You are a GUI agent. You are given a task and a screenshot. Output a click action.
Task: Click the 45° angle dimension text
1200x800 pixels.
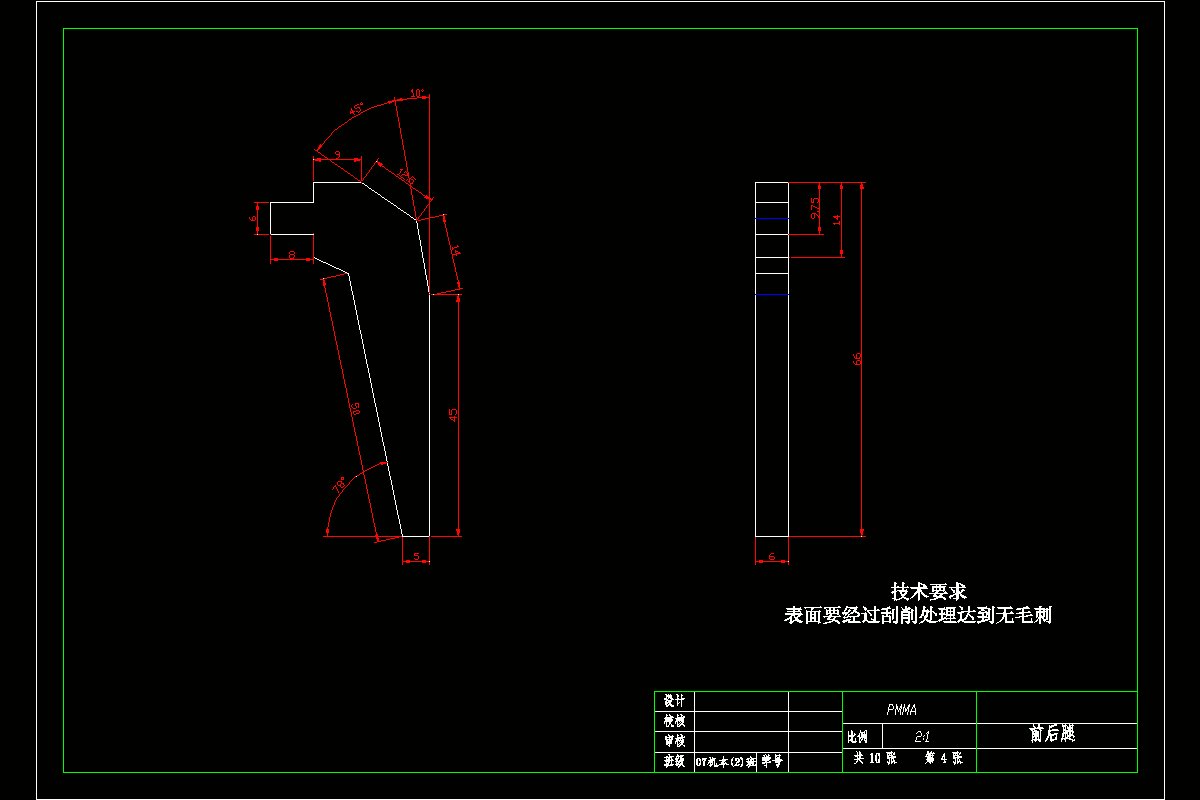pyautogui.click(x=357, y=109)
